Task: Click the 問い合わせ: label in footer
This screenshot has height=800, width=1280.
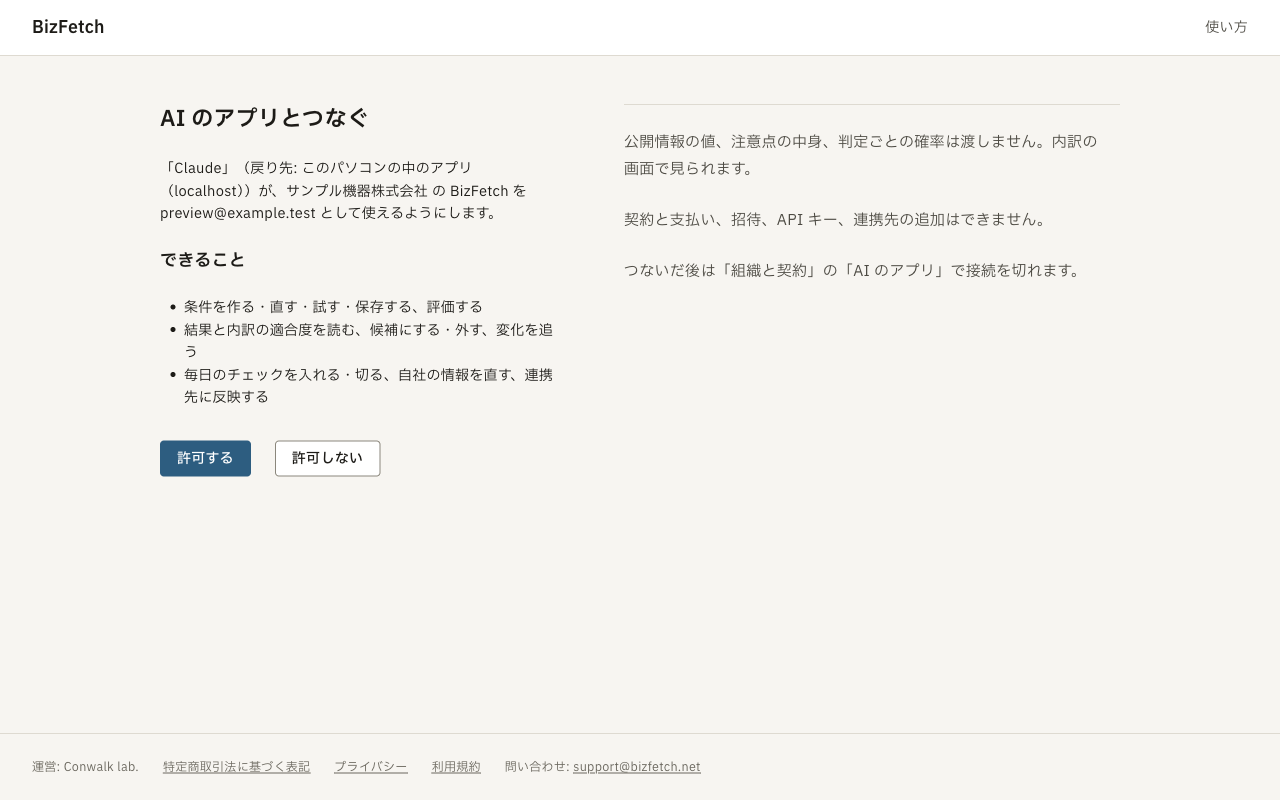Action: (x=537, y=767)
